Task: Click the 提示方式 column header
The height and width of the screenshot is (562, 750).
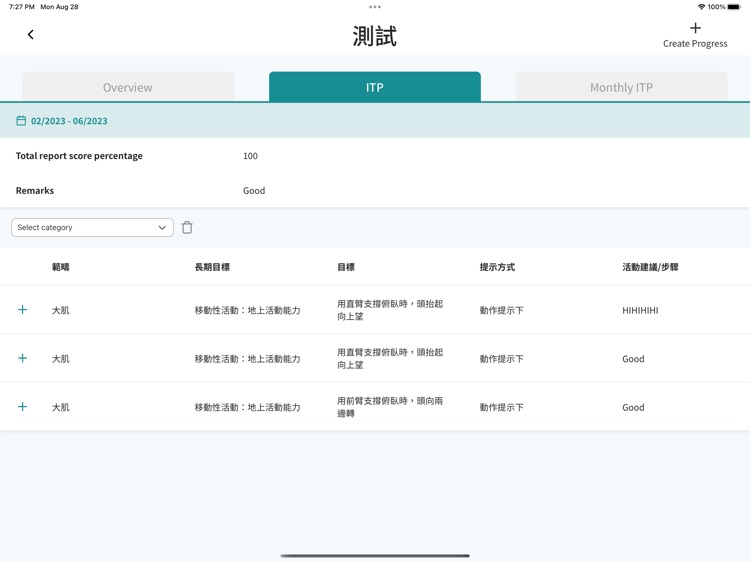Action: tap(497, 267)
